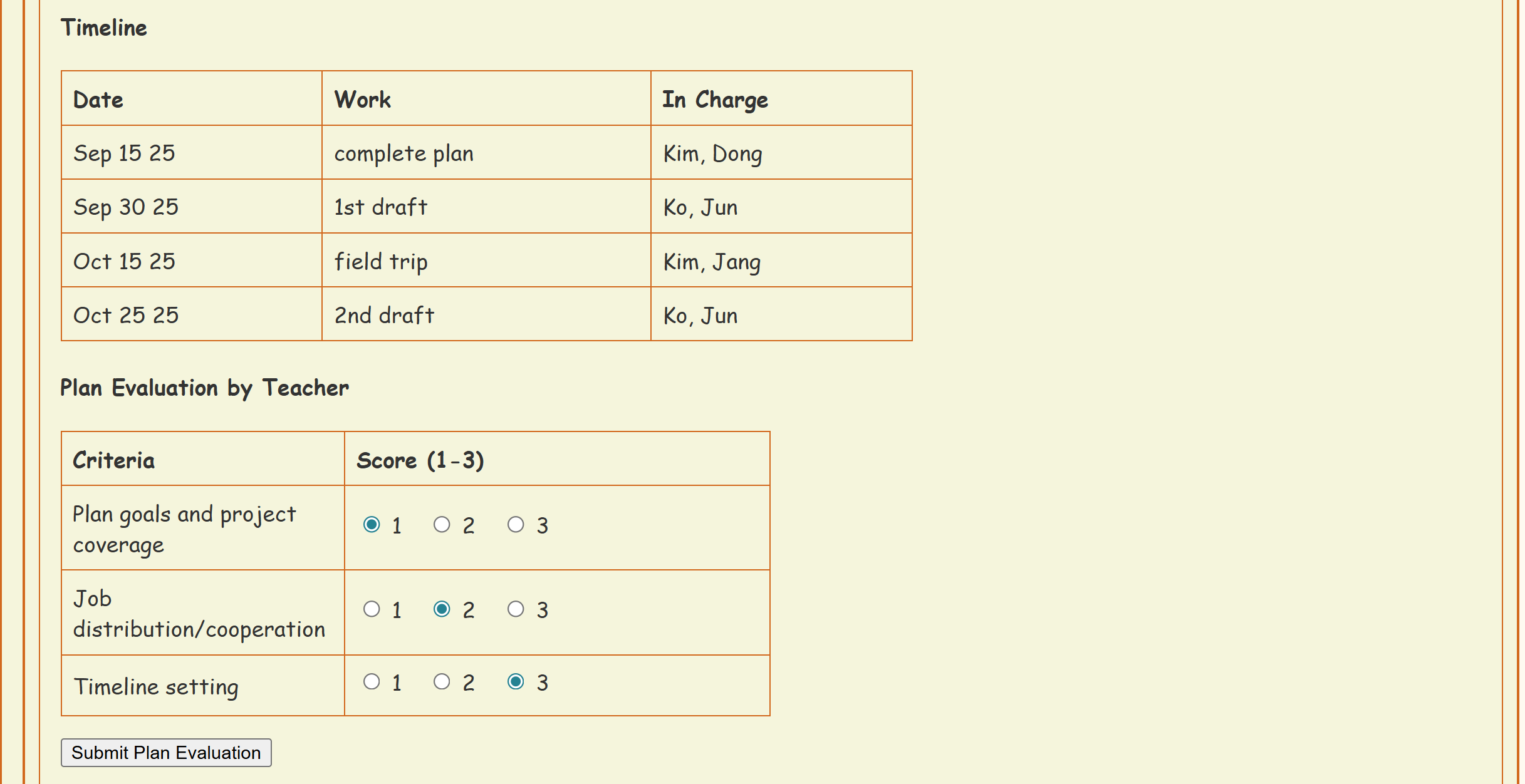Choose score 2 for Timeline setting
This screenshot has width=1525, height=784.
point(442,682)
